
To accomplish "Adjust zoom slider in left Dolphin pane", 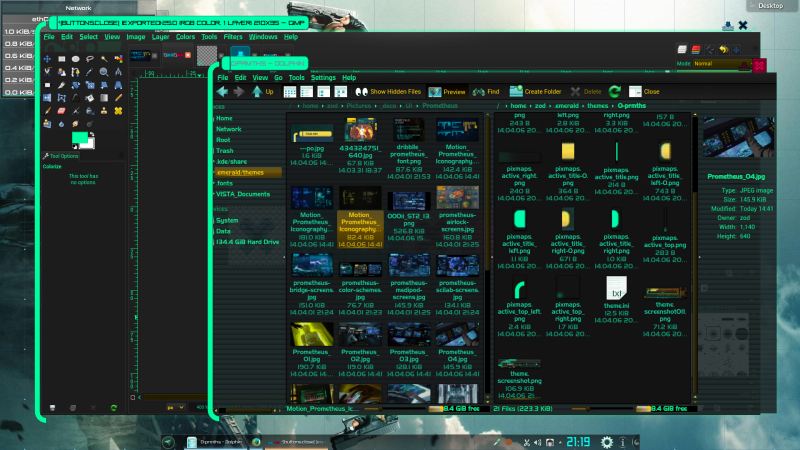I will (x=396, y=409).
